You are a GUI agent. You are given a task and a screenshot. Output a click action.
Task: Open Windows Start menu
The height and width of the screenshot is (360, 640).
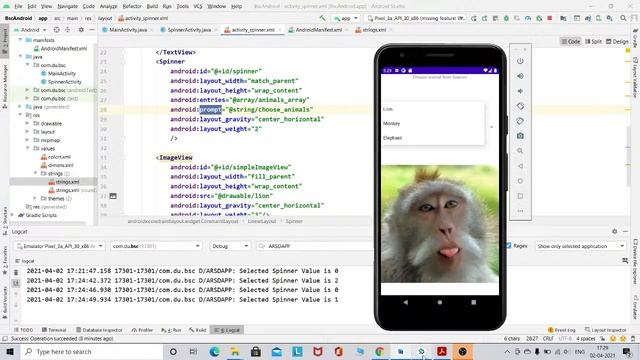(10, 351)
